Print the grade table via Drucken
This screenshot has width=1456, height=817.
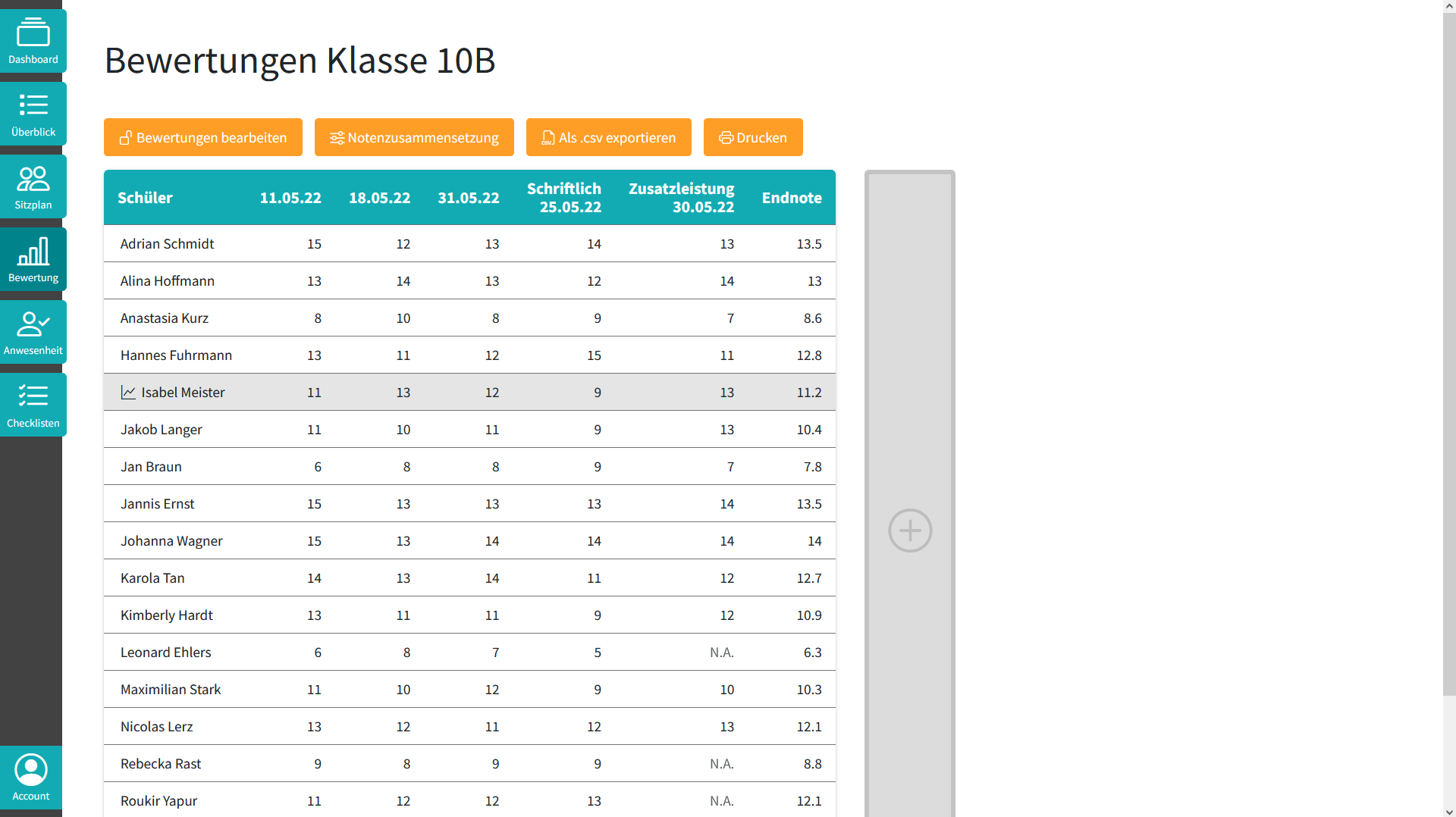coord(753,137)
